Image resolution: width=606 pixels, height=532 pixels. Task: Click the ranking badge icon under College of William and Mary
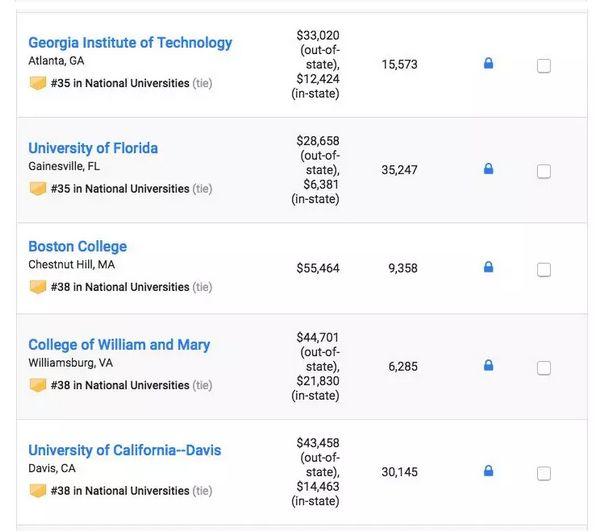(x=38, y=385)
